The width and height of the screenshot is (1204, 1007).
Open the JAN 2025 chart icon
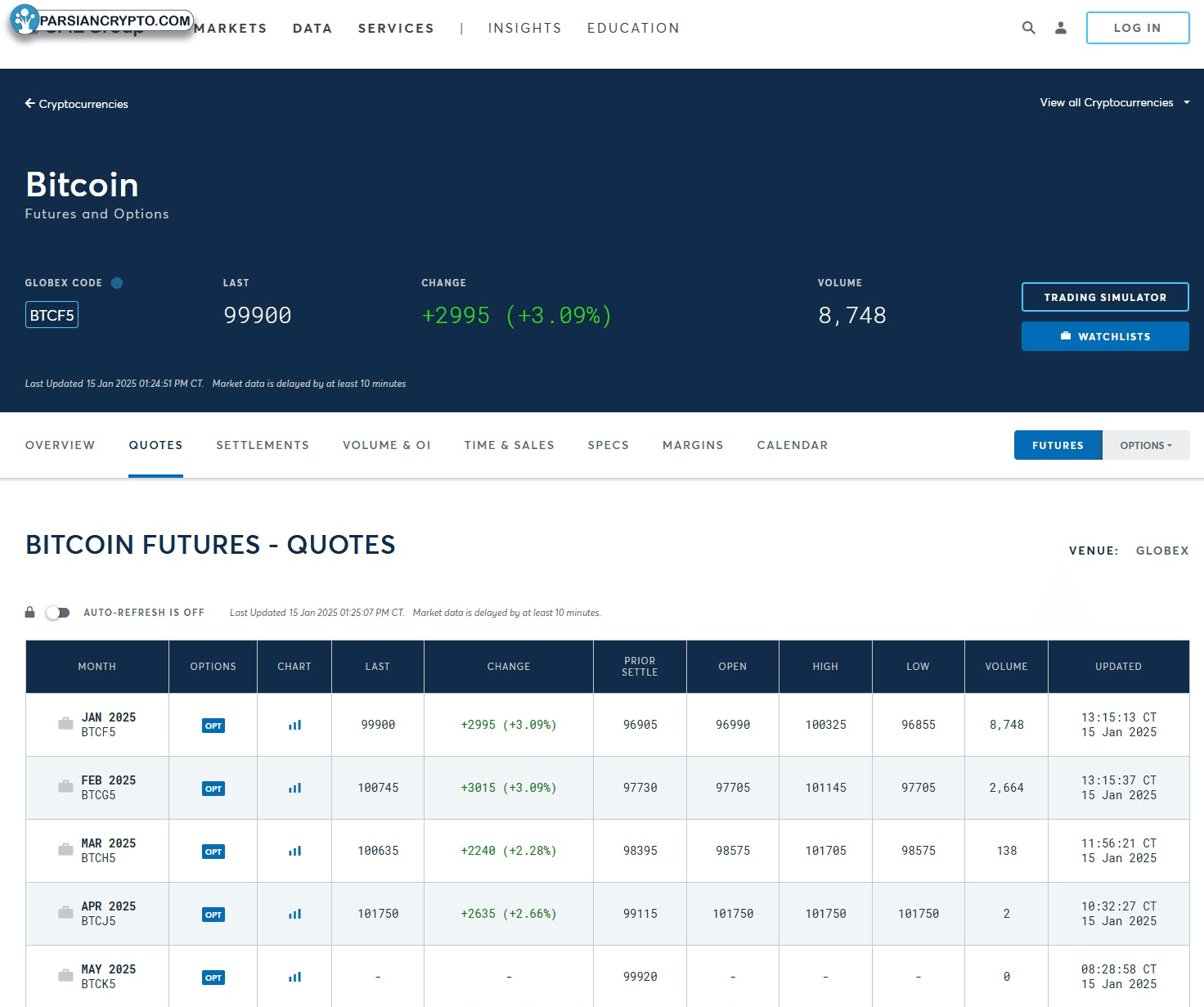[x=294, y=725]
